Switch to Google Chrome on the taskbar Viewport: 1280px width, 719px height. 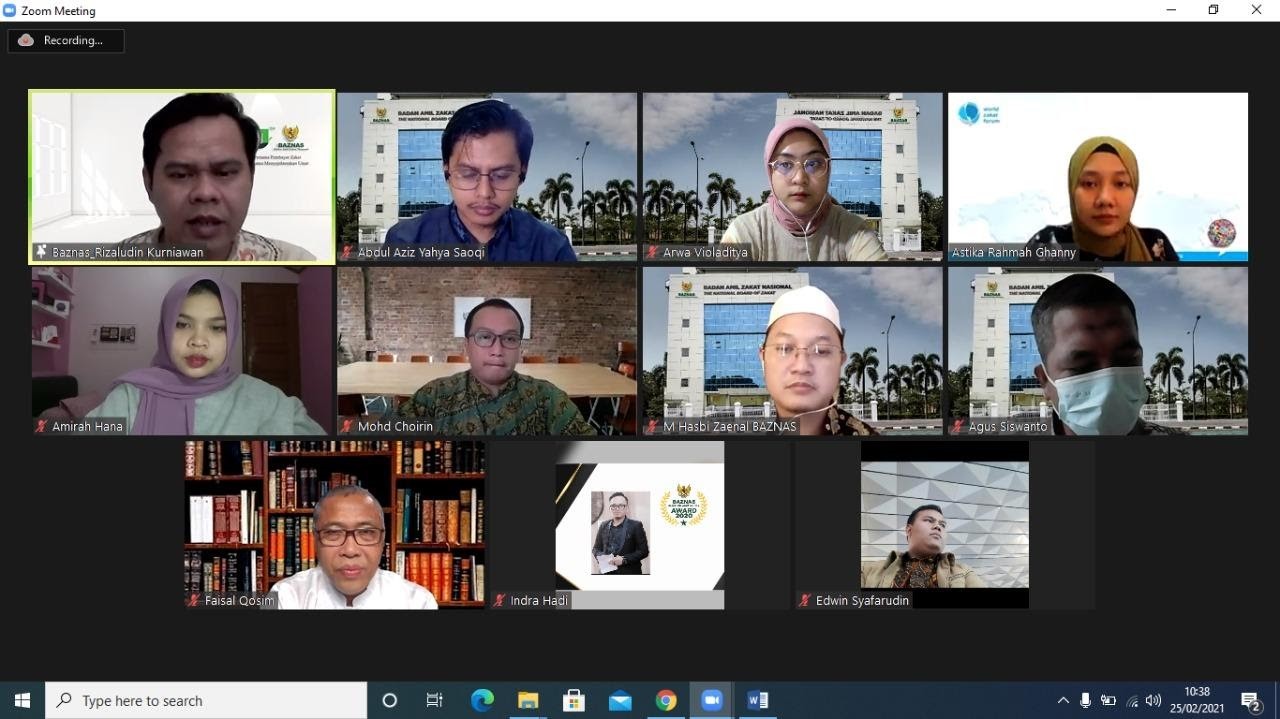pyautogui.click(x=666, y=700)
